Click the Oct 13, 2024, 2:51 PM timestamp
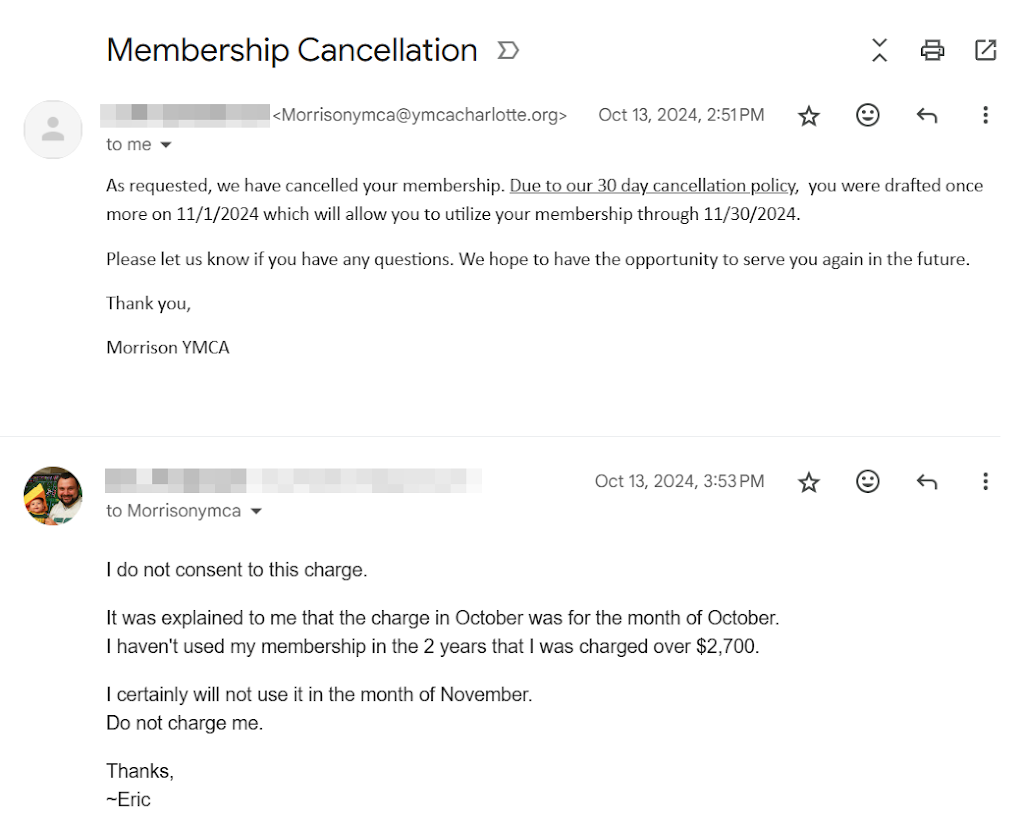The image size is (1024, 825). point(681,115)
